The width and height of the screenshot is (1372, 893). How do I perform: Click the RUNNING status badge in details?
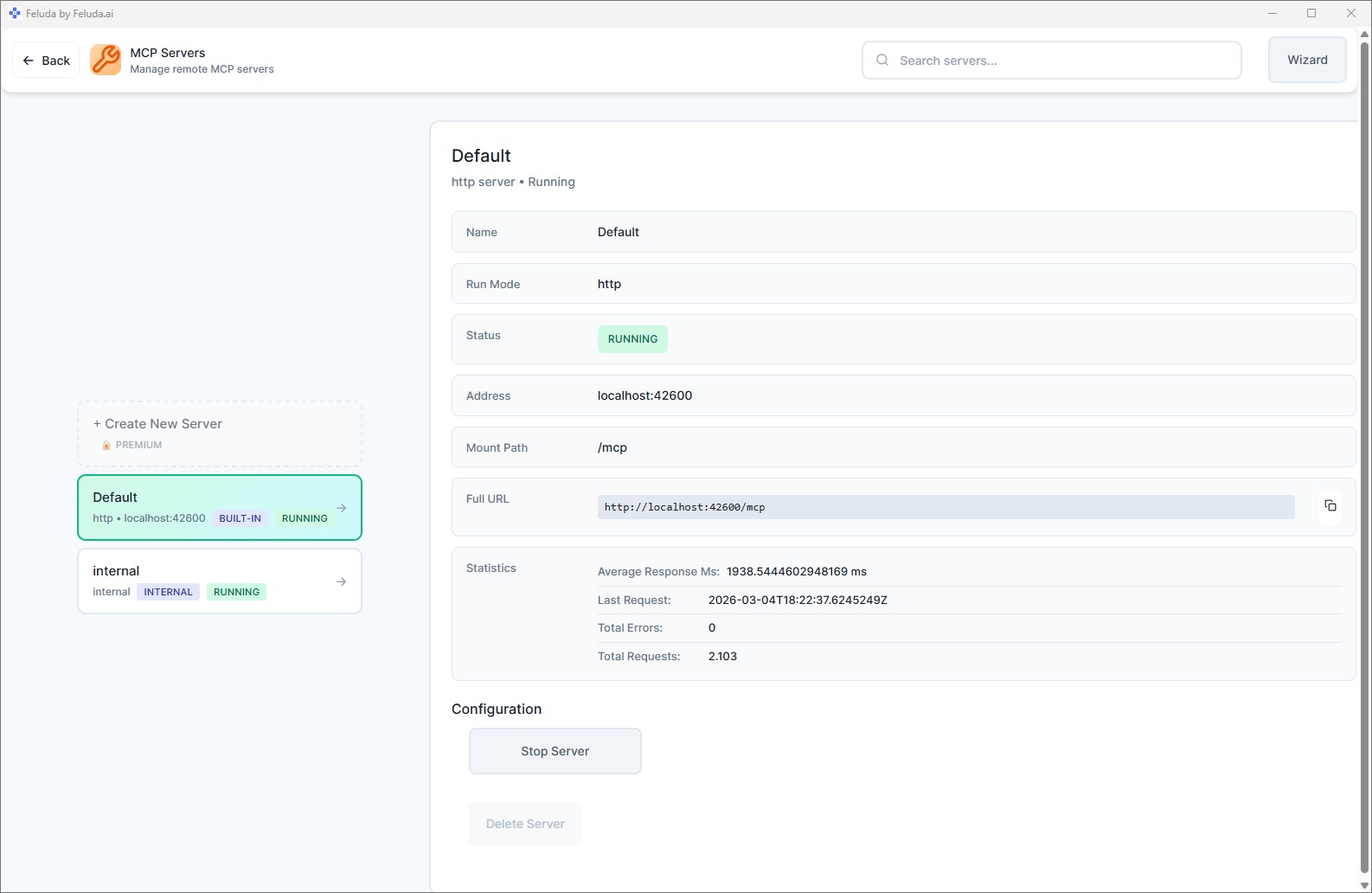coord(632,339)
